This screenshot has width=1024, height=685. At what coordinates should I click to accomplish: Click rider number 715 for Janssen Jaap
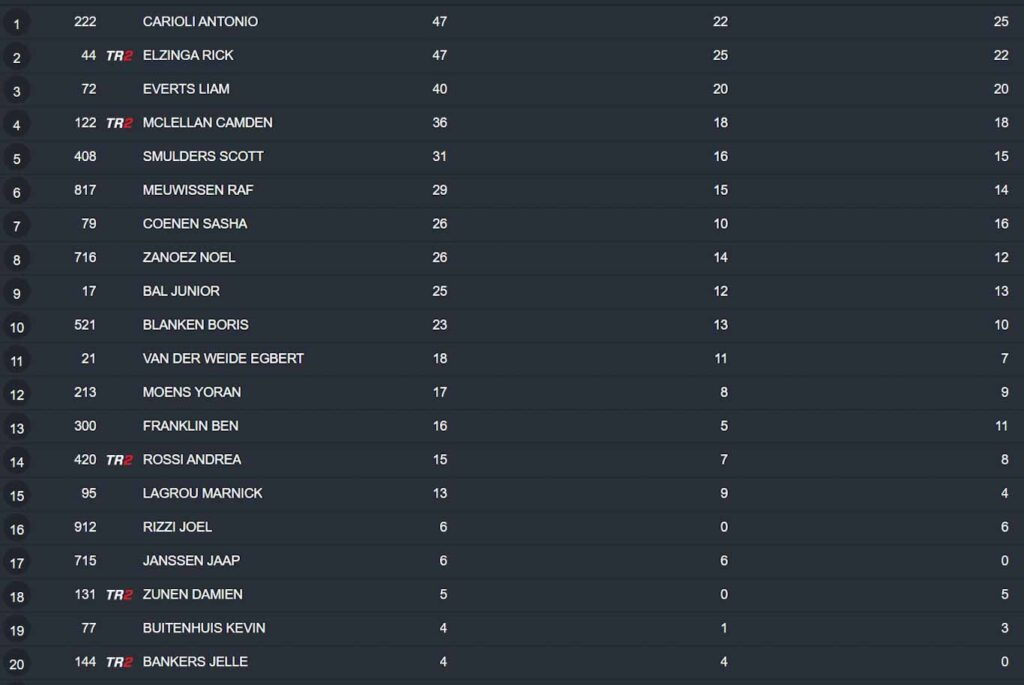tap(85, 561)
